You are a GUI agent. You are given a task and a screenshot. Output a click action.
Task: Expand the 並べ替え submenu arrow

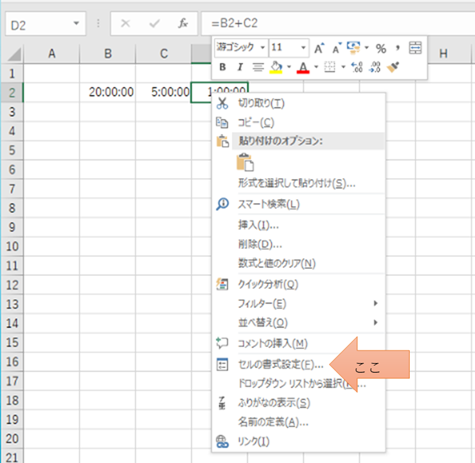click(x=375, y=322)
